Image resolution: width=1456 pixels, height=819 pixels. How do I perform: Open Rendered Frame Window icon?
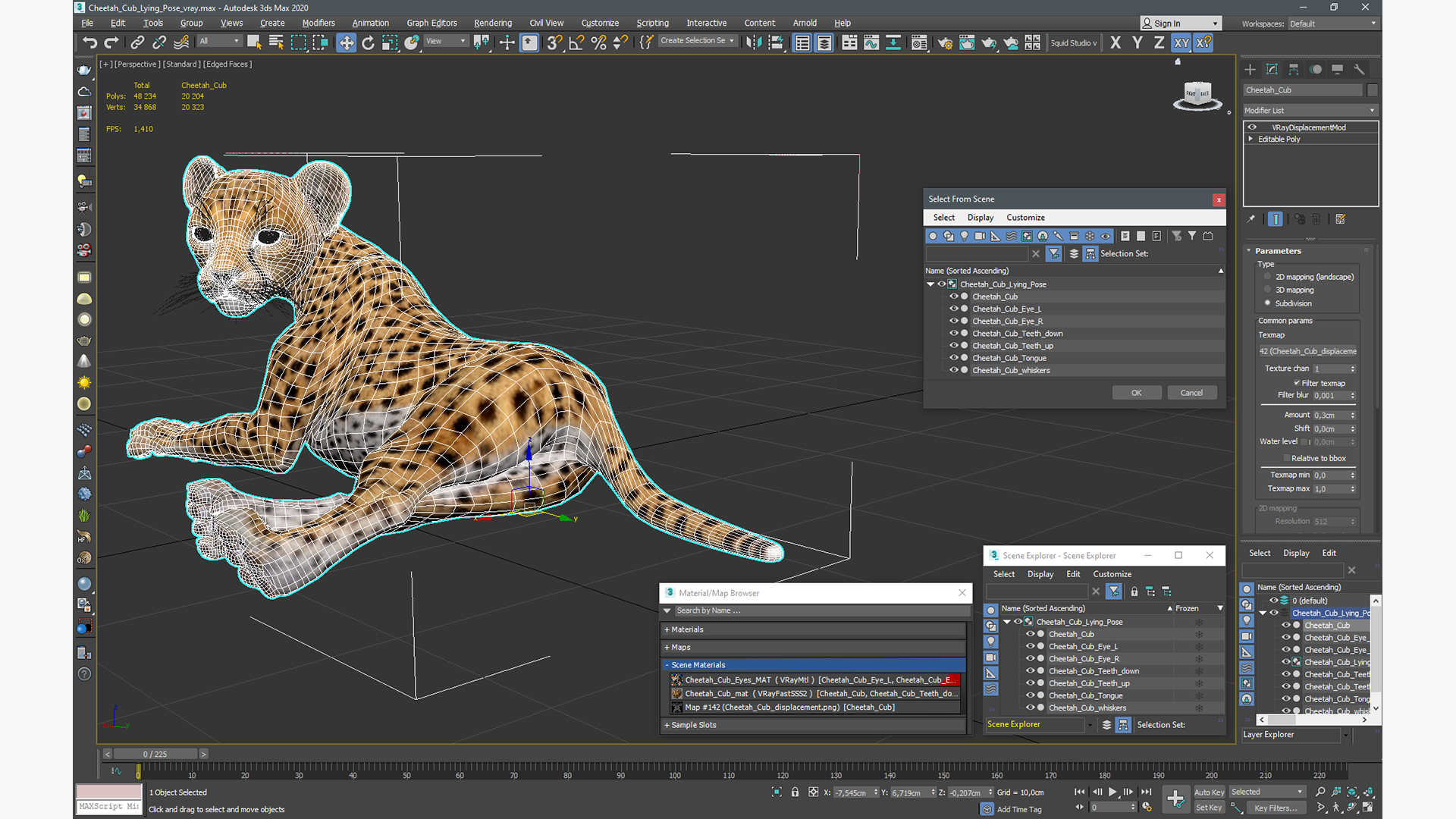coord(967,42)
